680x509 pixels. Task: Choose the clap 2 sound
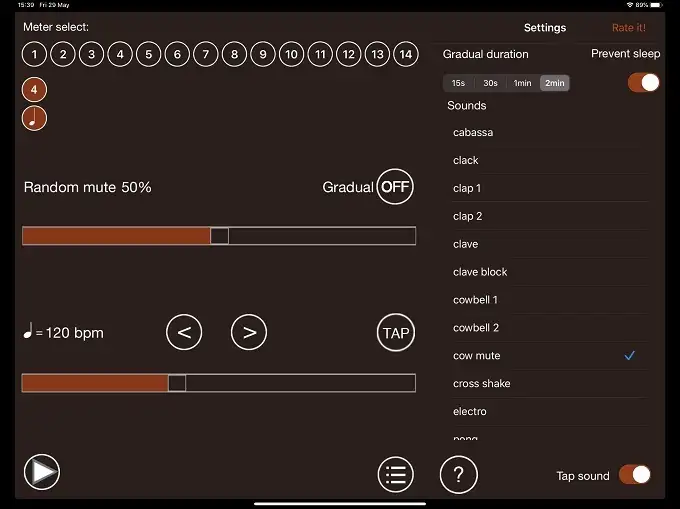(x=548, y=216)
